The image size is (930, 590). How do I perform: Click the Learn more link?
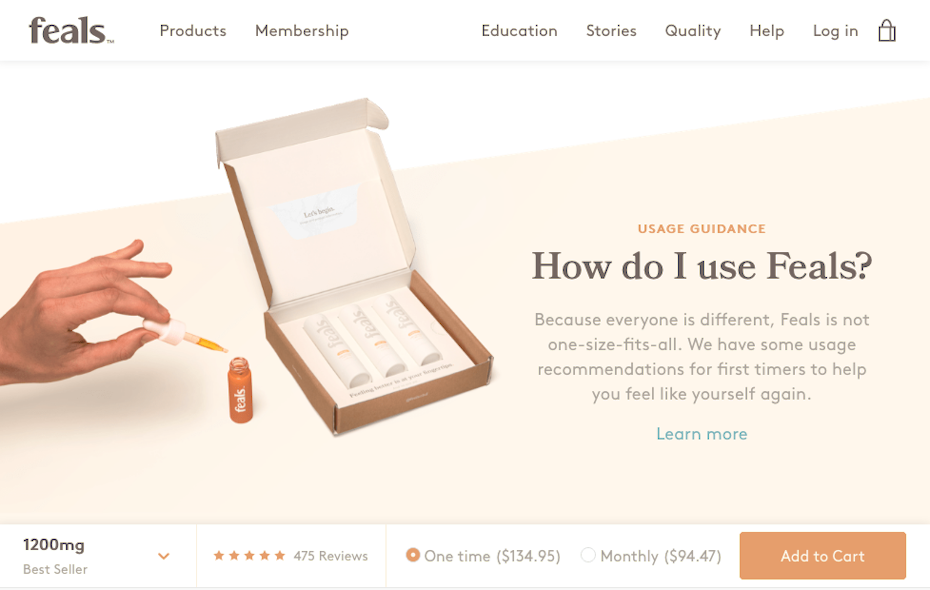[702, 434]
